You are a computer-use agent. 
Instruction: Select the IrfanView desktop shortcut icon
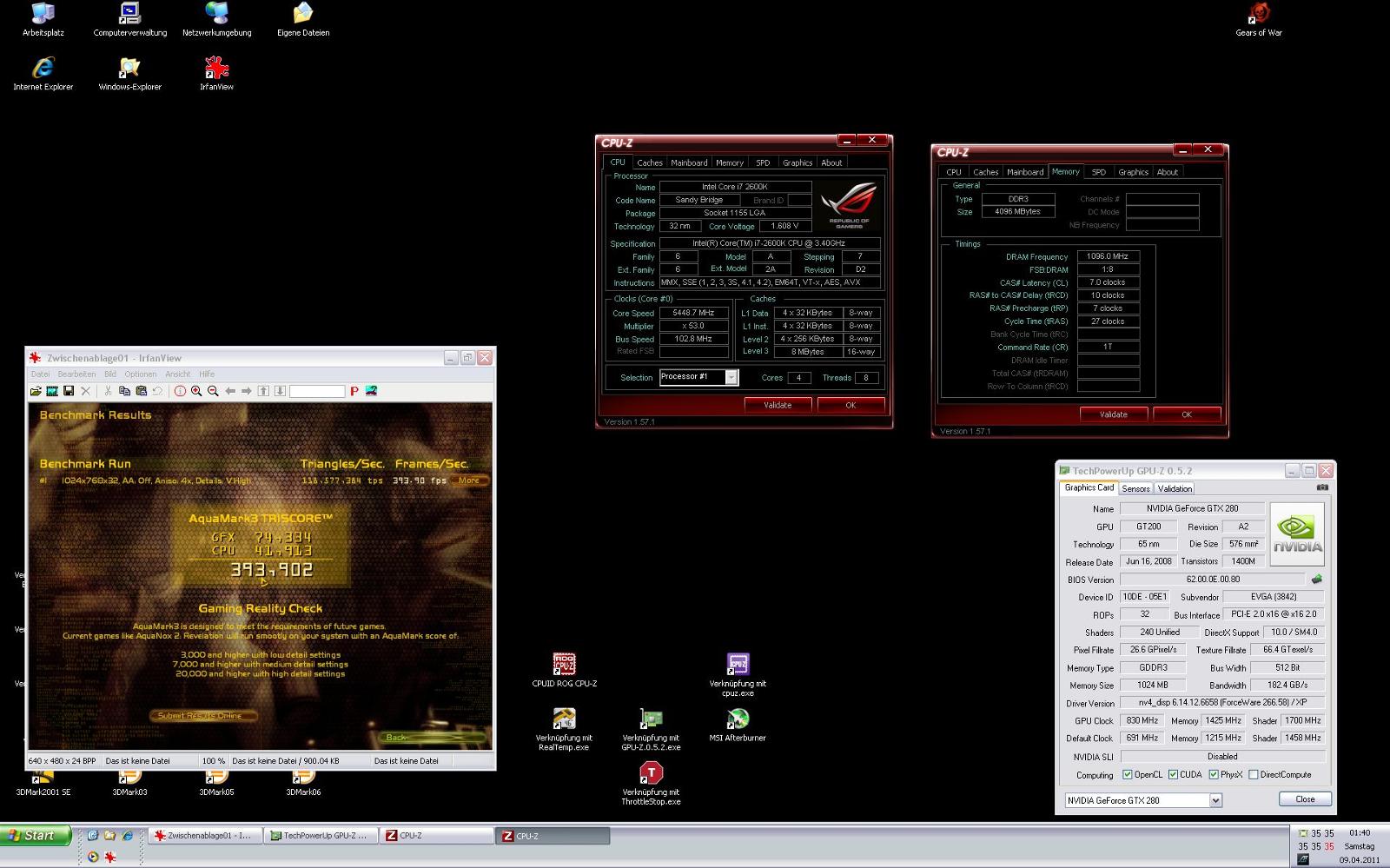216,73
